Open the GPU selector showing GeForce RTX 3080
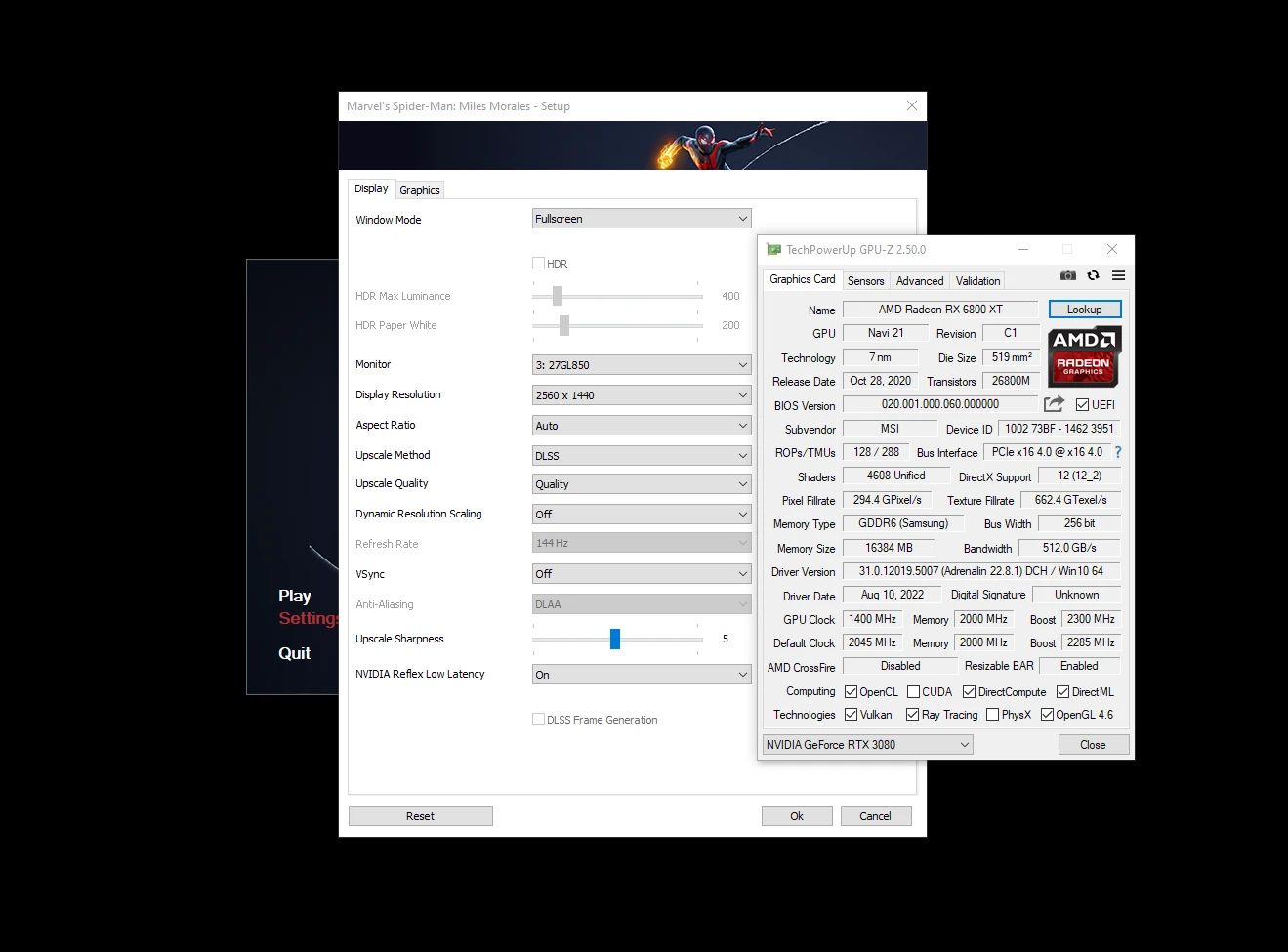 867,745
